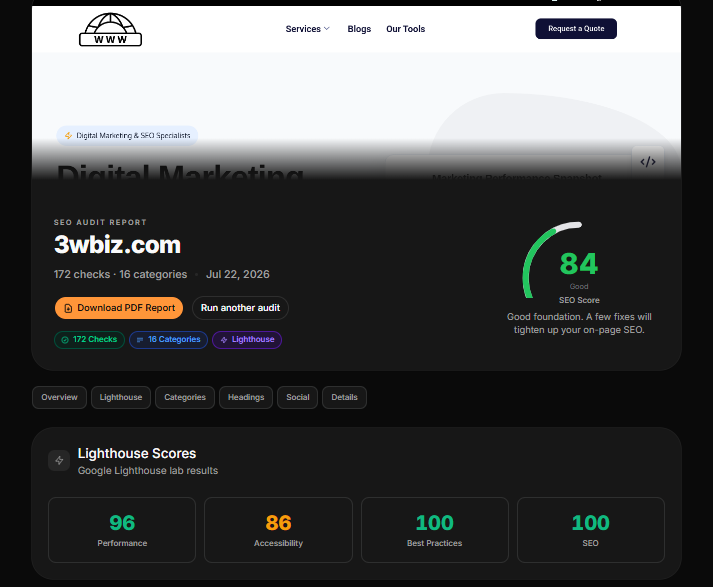Click the PDF file icon in Download button
Viewport: 713px width, 587px height.
coord(68,308)
